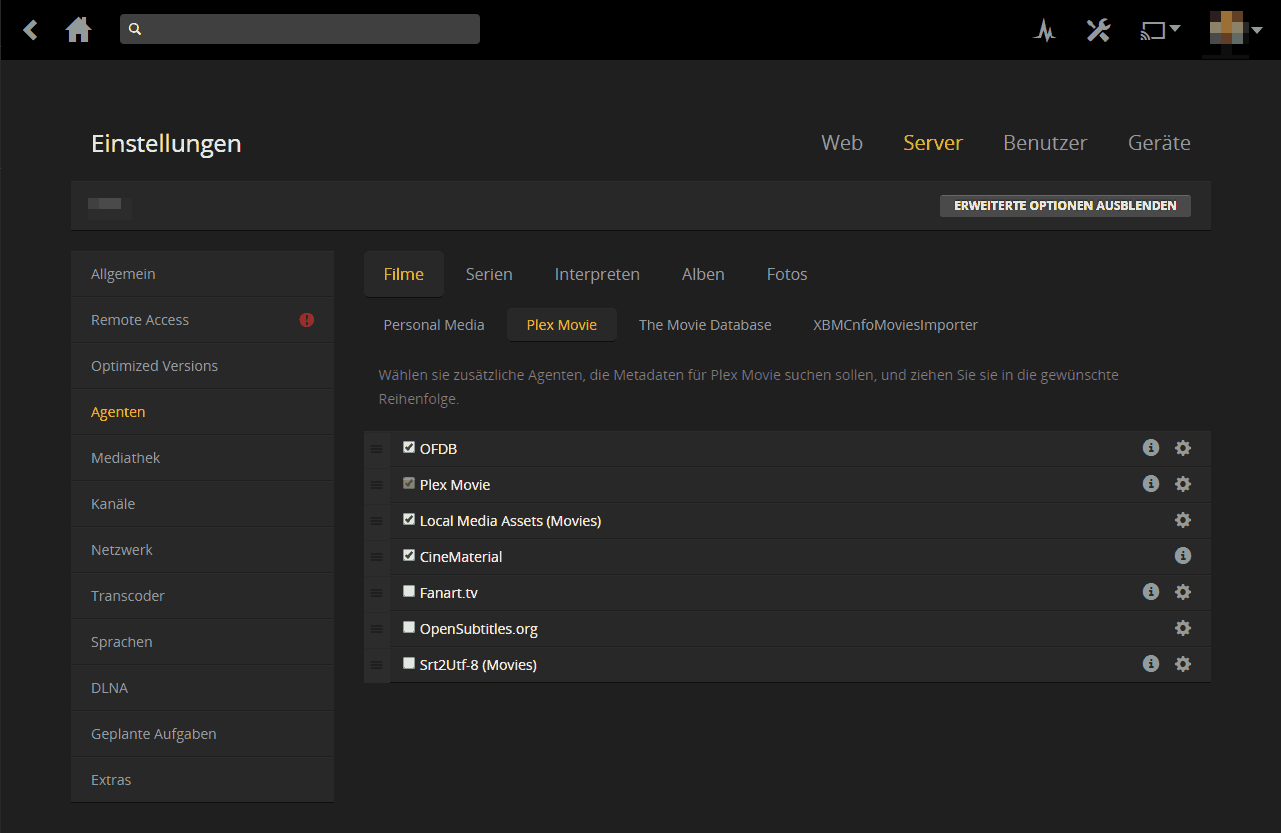The width and height of the screenshot is (1281, 833).
Task: Go to Geplante Aufgaben in the sidebar
Action: coord(202,734)
